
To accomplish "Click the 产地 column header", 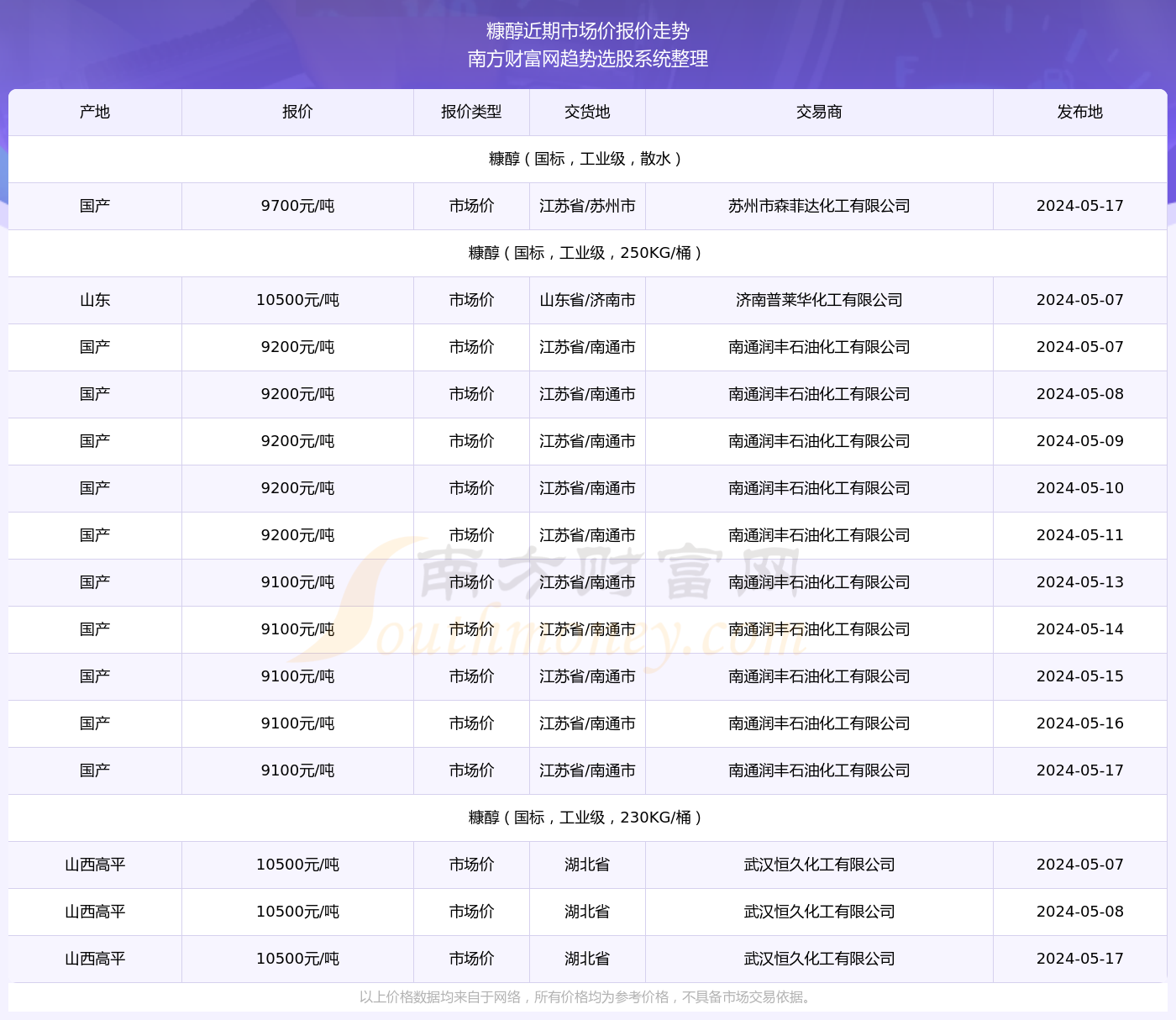I will click(95, 112).
